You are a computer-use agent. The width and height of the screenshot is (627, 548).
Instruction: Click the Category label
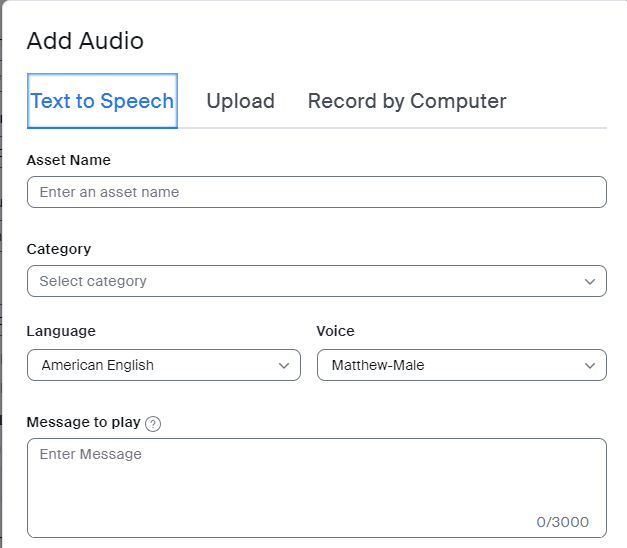(x=59, y=249)
